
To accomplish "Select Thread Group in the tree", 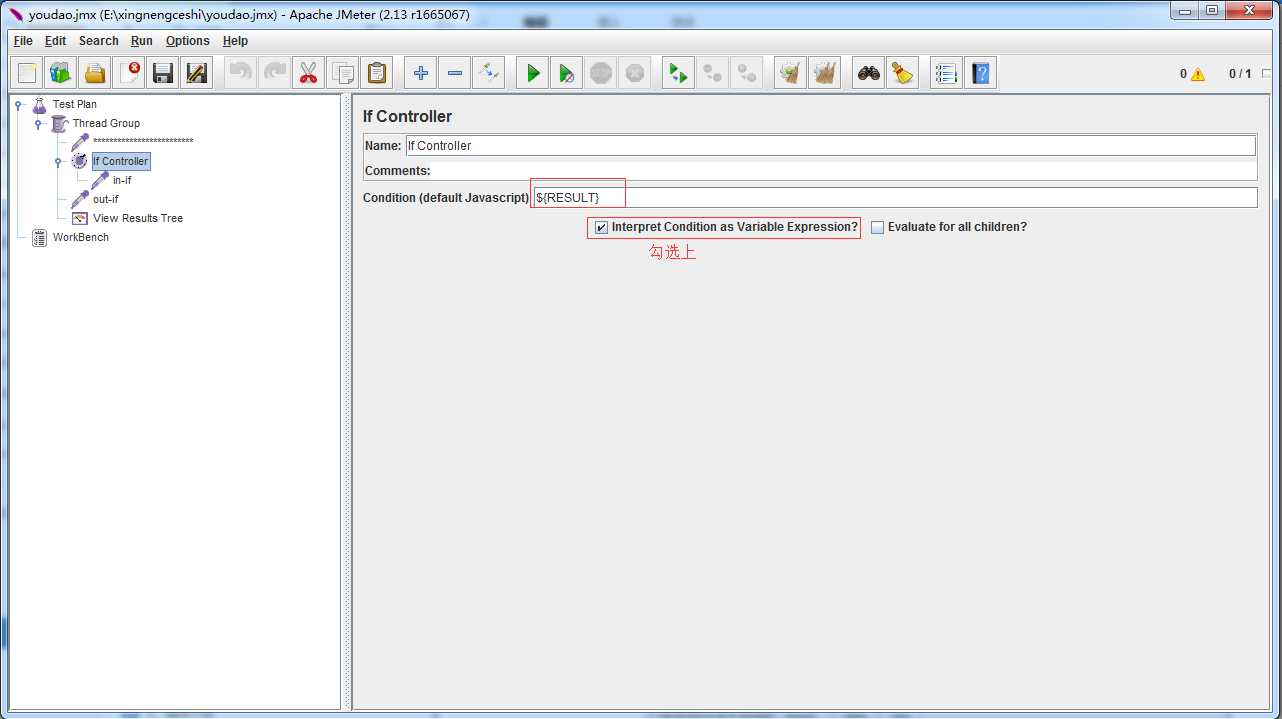I will pyautogui.click(x=106, y=123).
